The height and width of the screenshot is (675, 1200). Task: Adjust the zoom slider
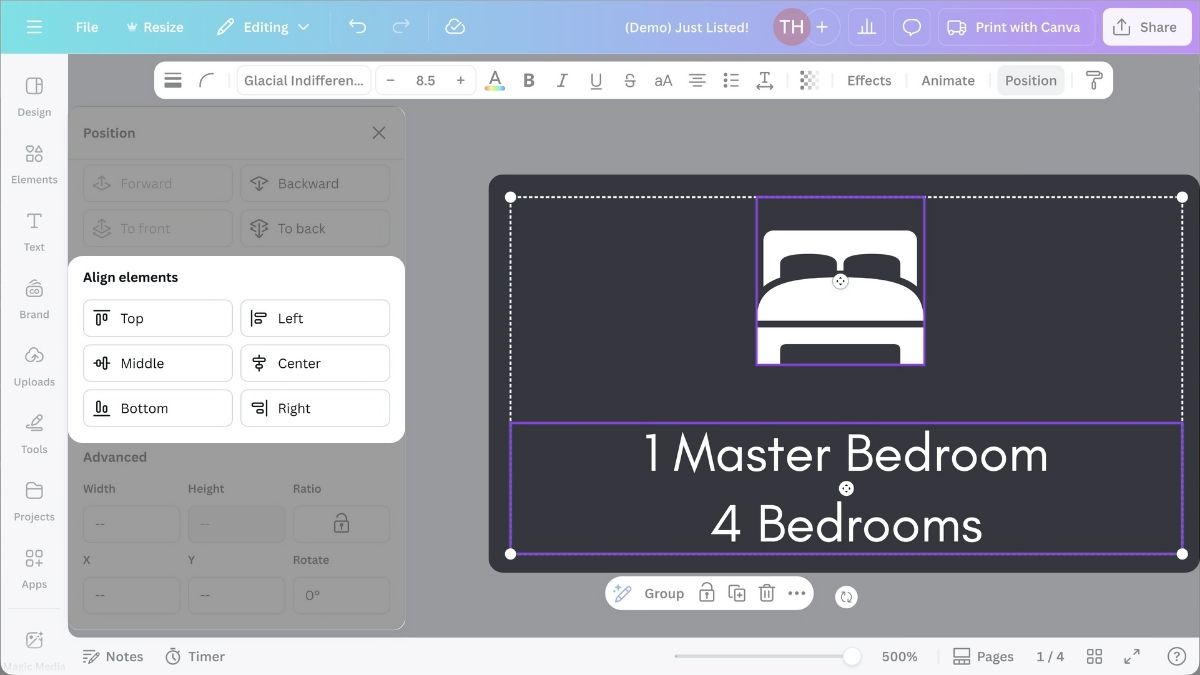point(852,656)
